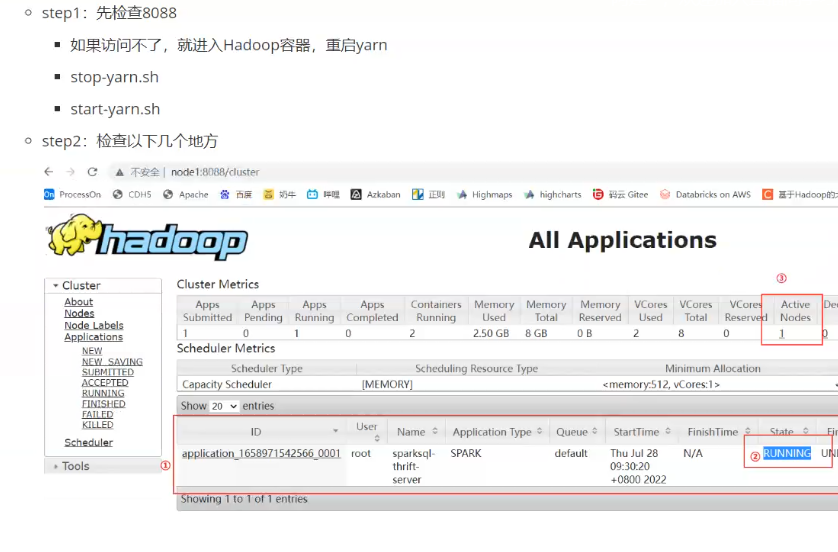
Task: Click the not-secure warning triangle icon
Action: click(120, 172)
